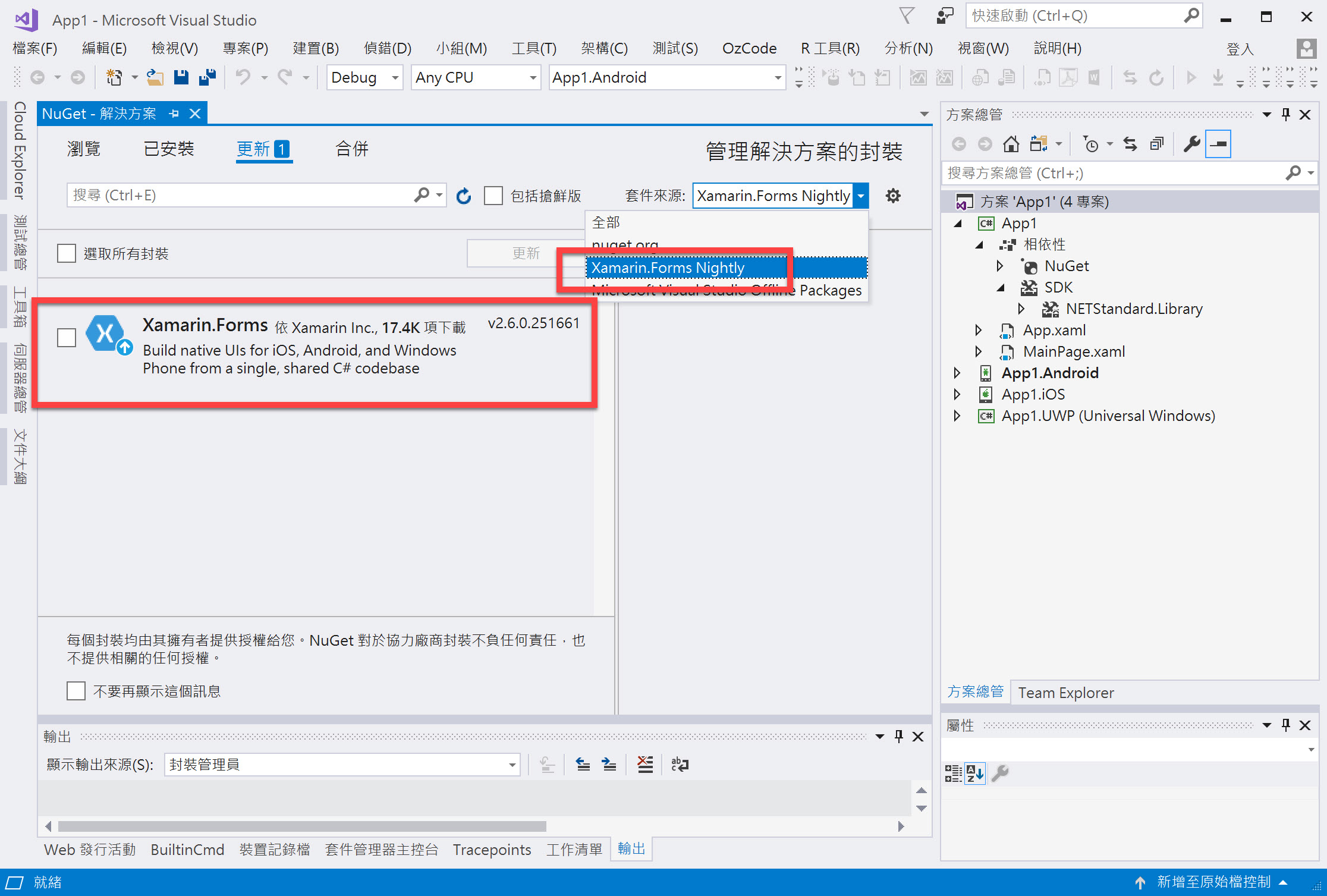Click Preview Selected Items icon in Solution Explorer

[1218, 144]
